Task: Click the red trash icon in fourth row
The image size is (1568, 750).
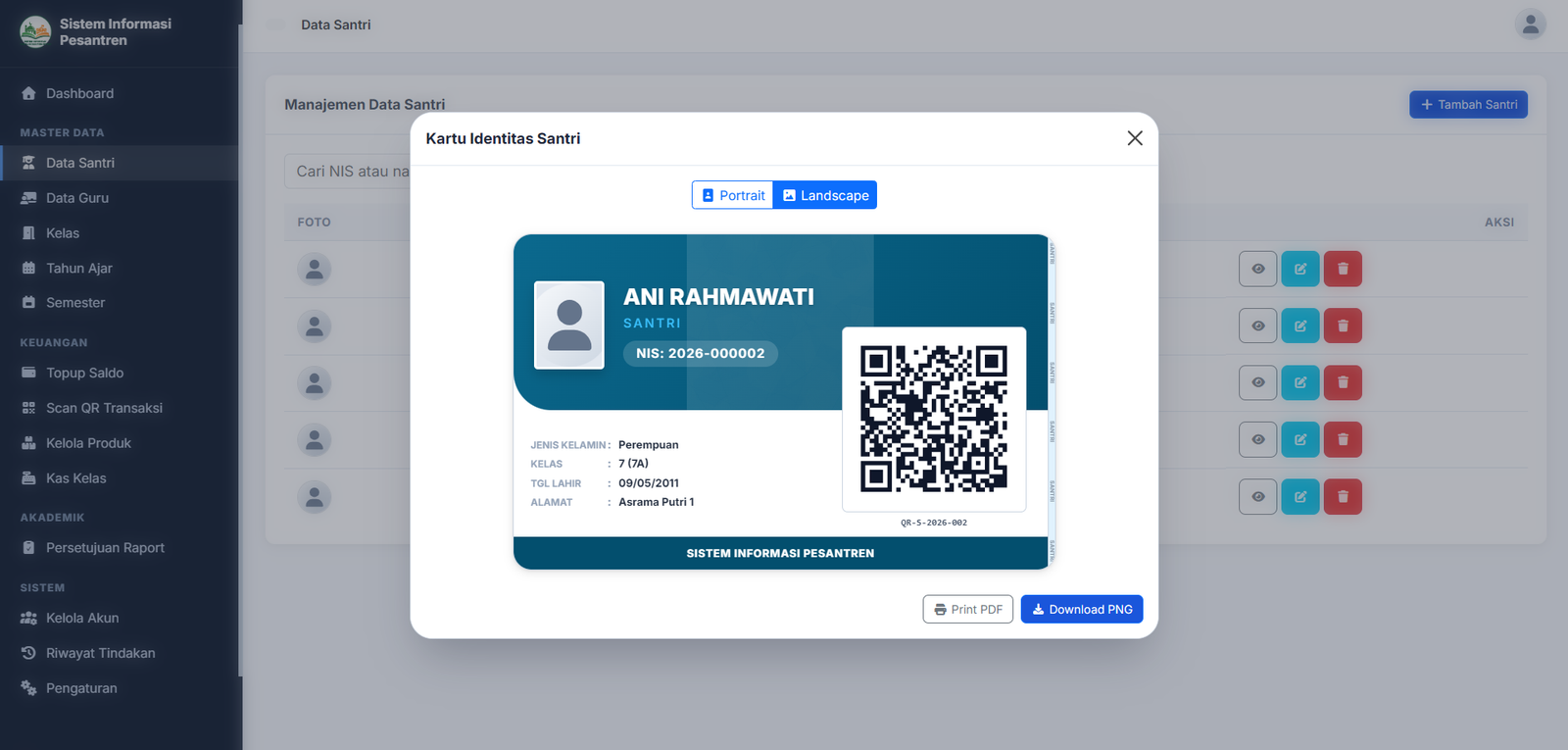Action: click(x=1343, y=439)
